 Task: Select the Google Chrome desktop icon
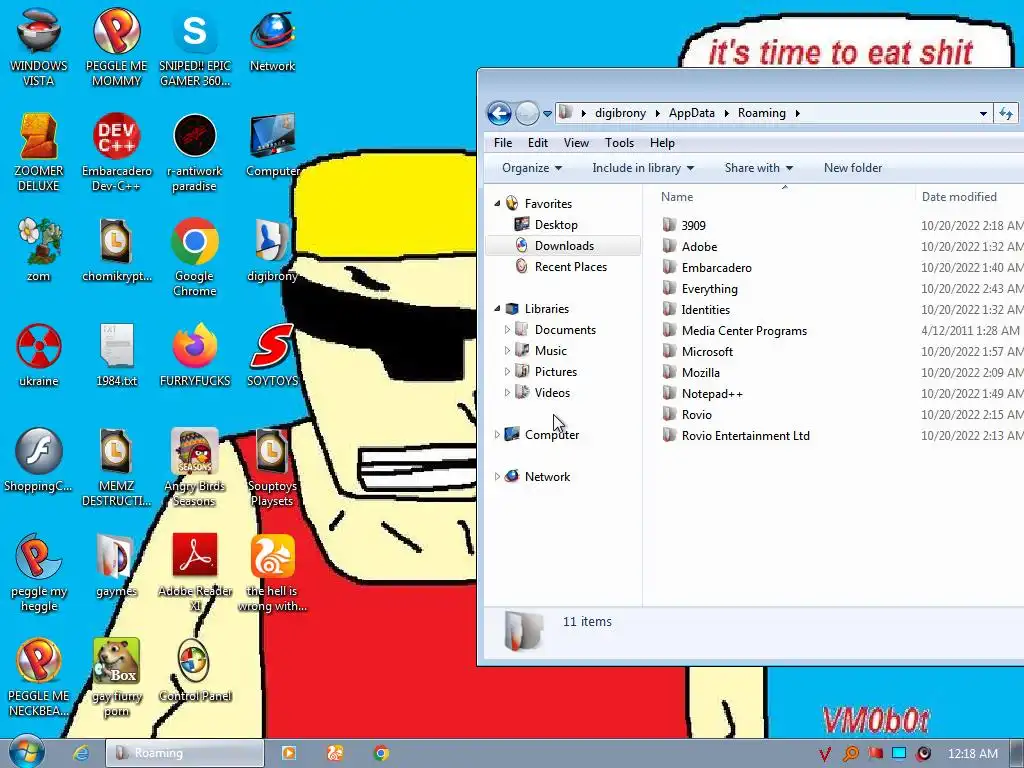point(195,257)
